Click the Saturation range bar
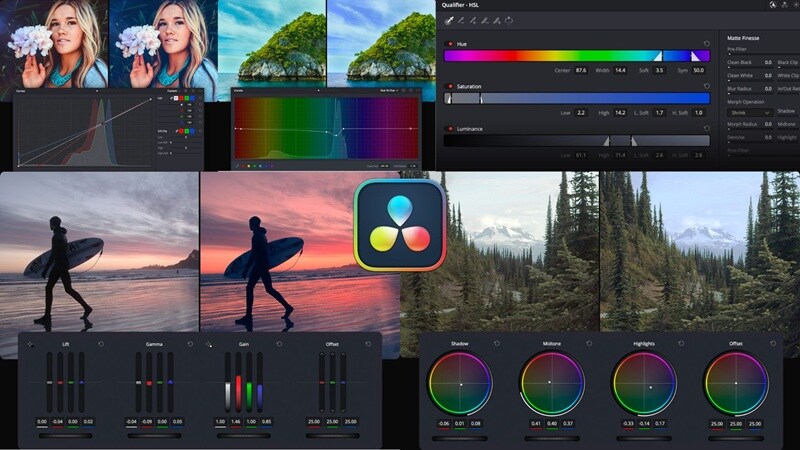800x450 pixels. coord(577,98)
